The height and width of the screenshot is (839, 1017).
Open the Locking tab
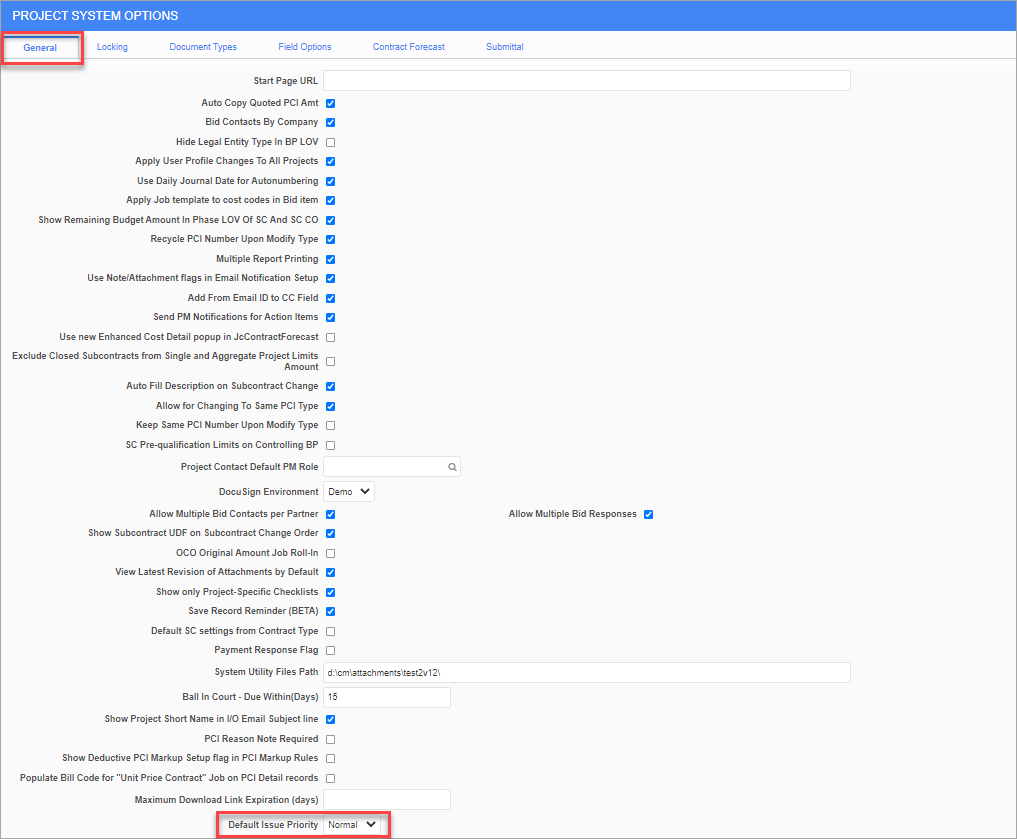tap(112, 47)
